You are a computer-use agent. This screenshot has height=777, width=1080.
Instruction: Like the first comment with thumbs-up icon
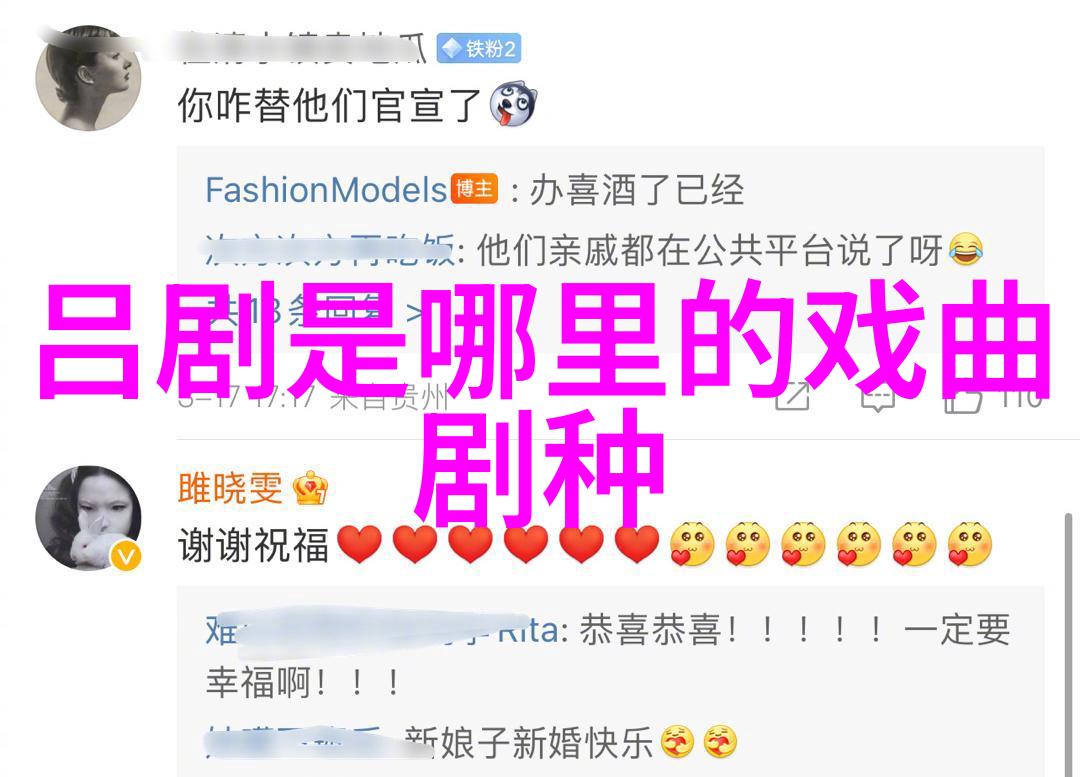[x=963, y=397]
